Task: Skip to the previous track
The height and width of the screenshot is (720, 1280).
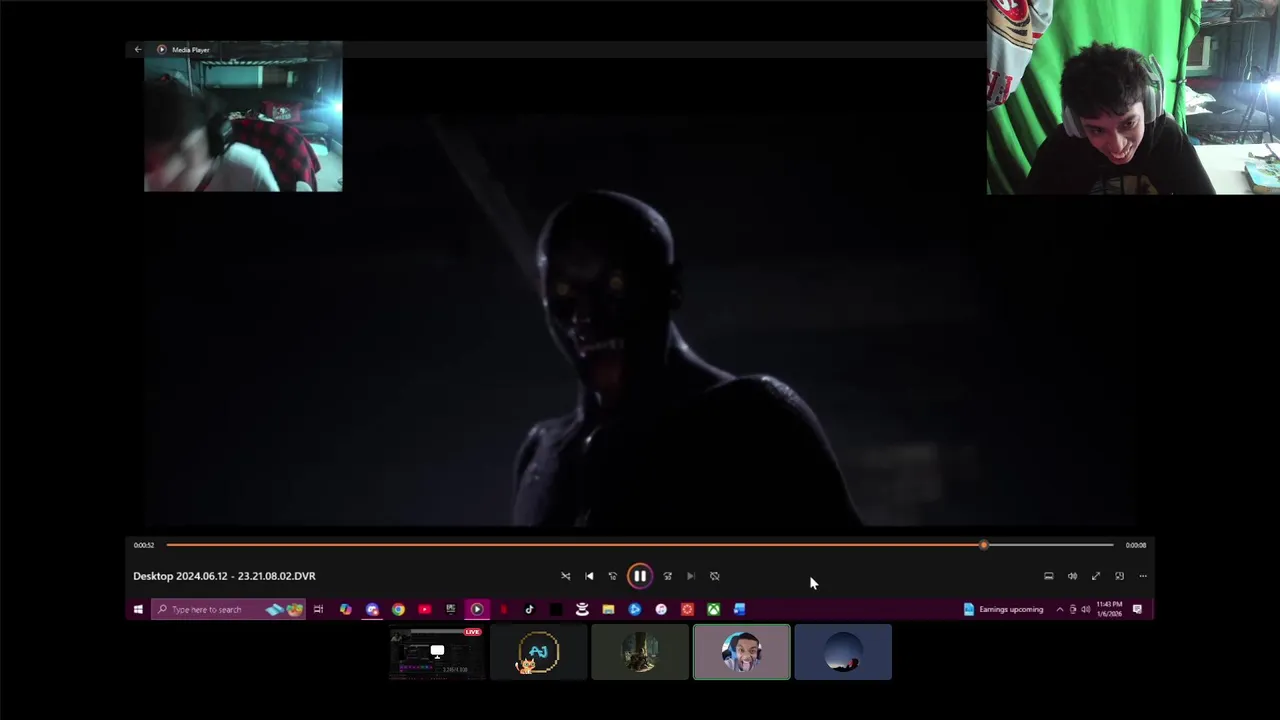Action: pyautogui.click(x=589, y=576)
